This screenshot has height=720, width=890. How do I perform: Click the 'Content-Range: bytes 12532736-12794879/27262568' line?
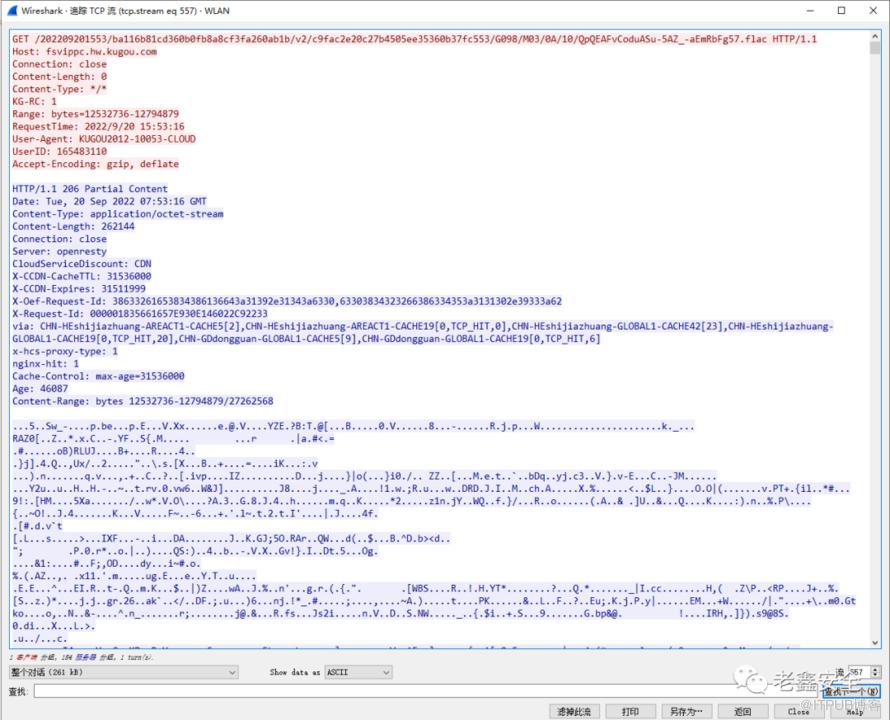(142, 401)
